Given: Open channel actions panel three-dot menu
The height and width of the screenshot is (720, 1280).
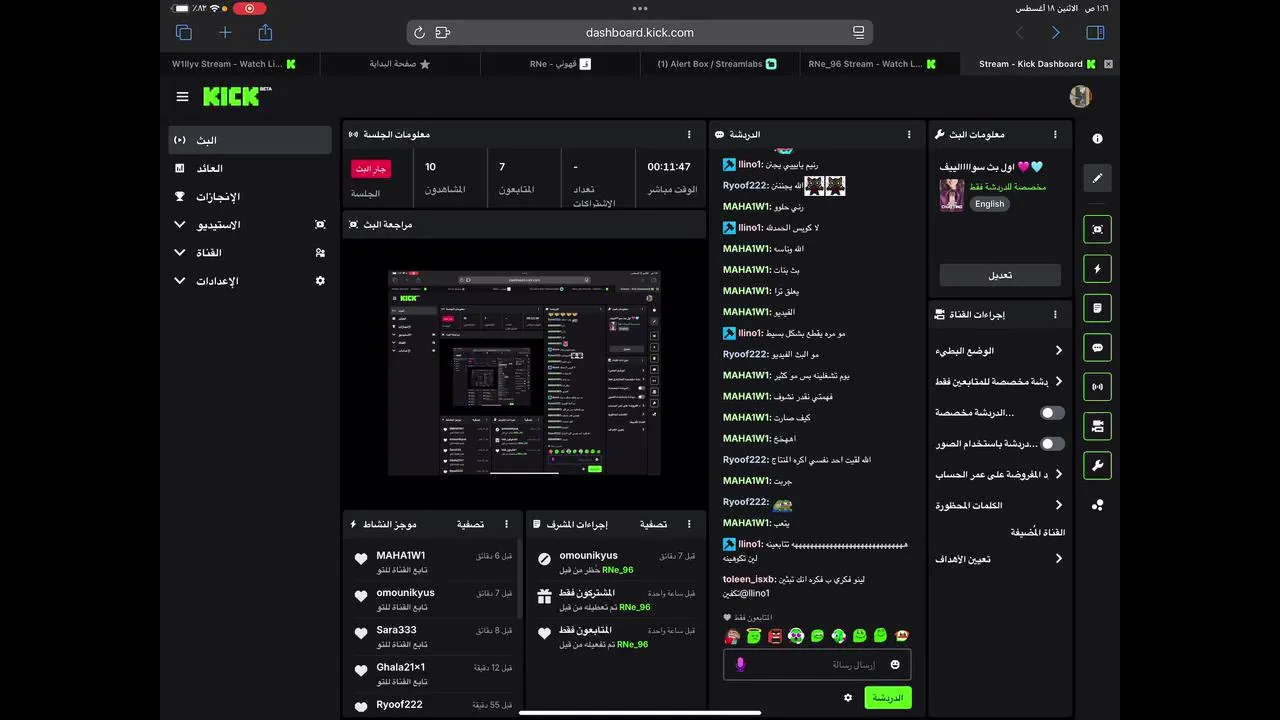Looking at the screenshot, I should click(x=1055, y=314).
